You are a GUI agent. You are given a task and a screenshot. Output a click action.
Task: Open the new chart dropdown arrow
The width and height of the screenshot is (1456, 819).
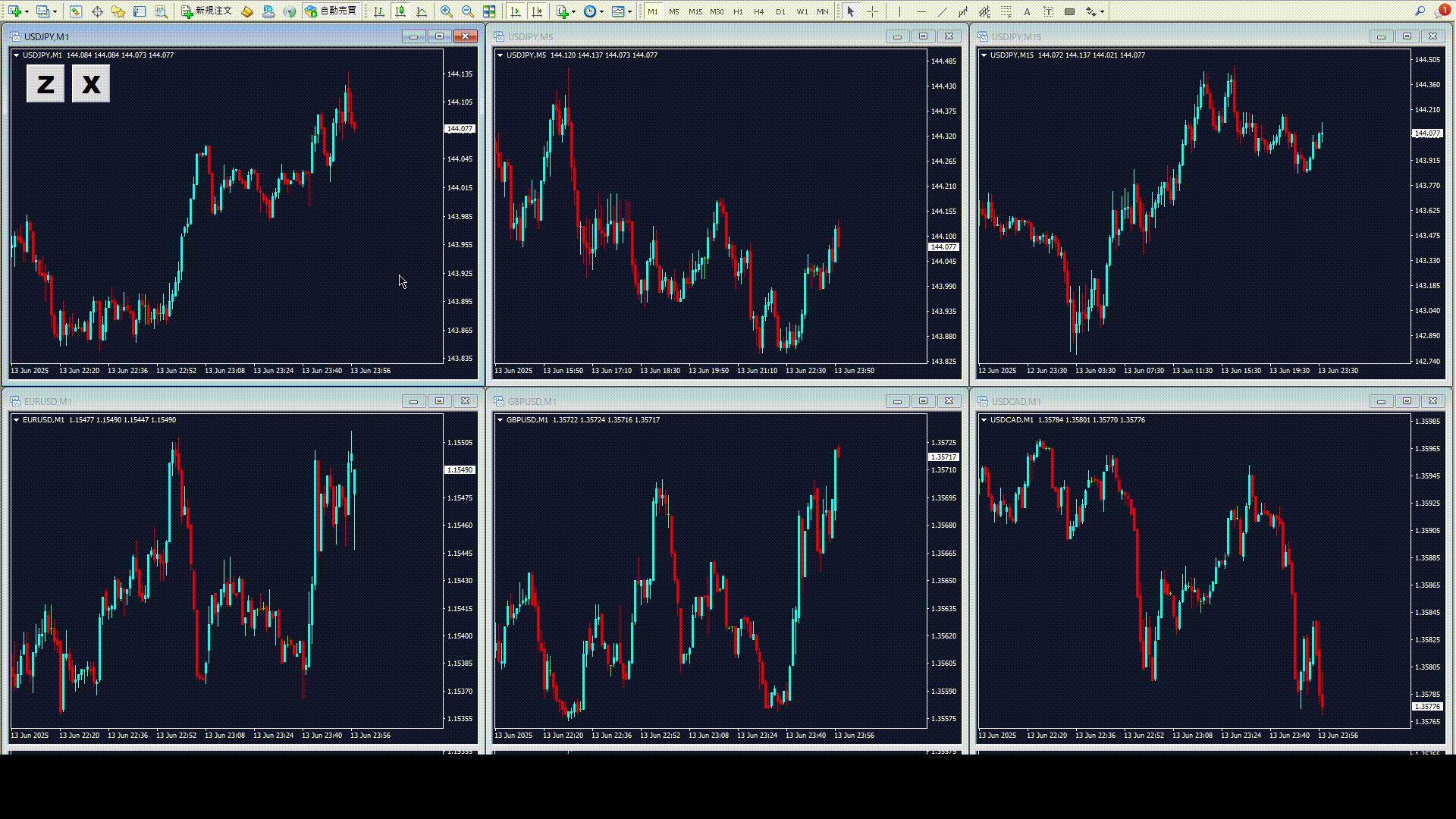27,11
